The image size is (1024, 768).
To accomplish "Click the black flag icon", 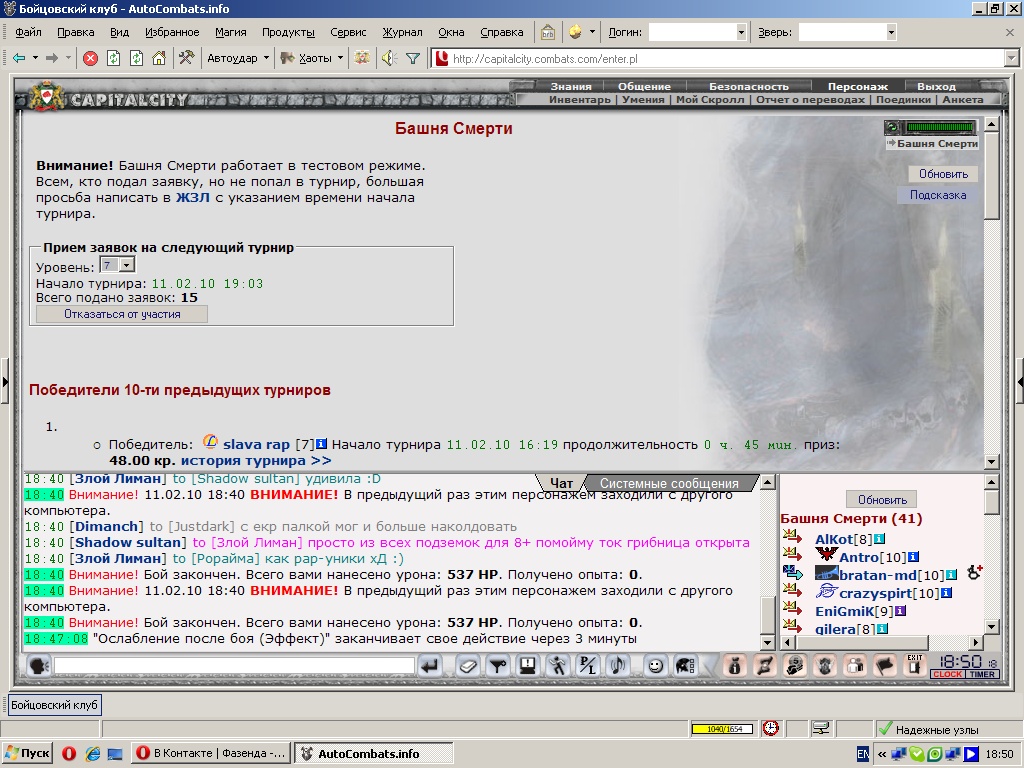I will point(885,666).
